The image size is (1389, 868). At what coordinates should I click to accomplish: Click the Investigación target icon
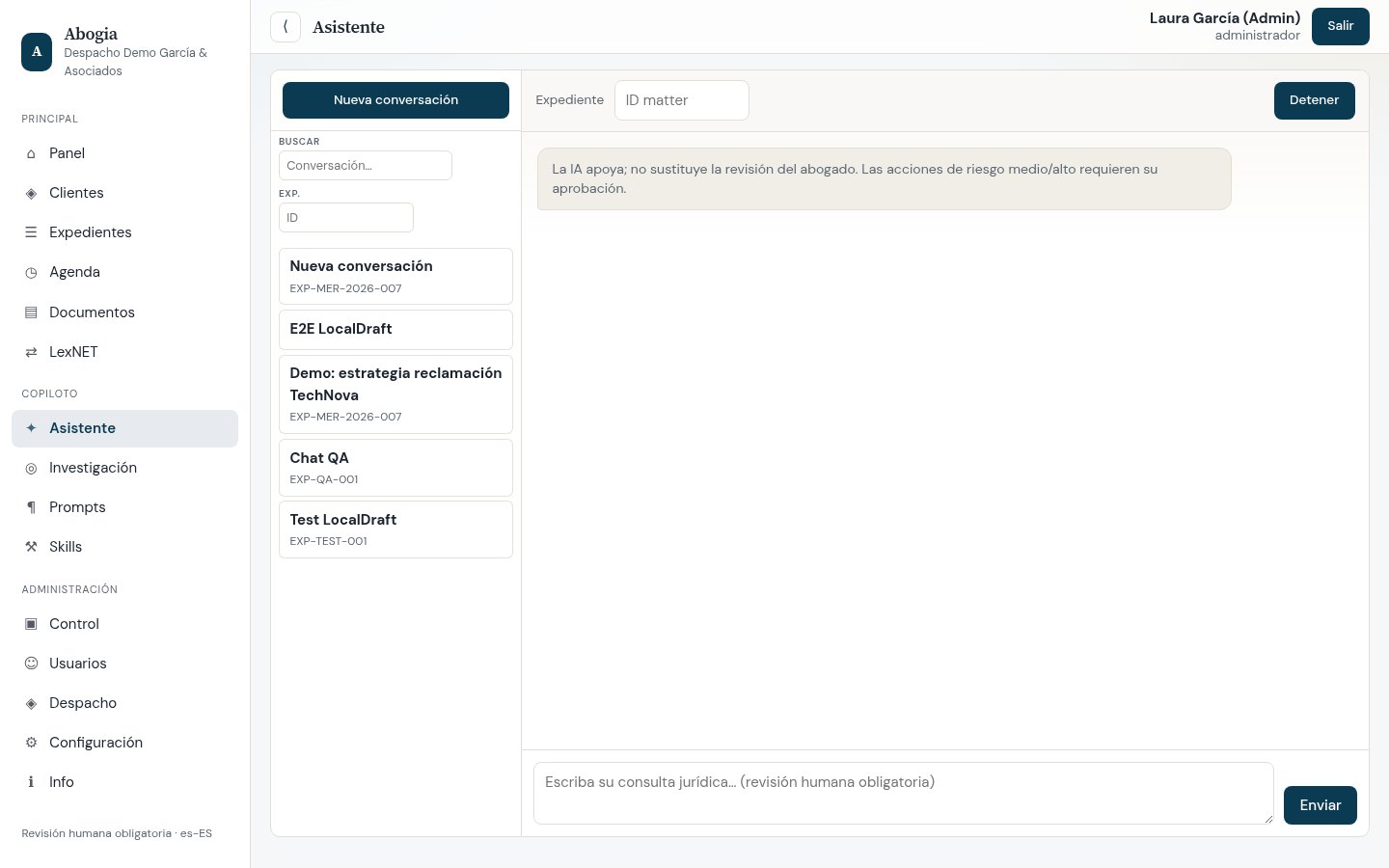pos(31,468)
